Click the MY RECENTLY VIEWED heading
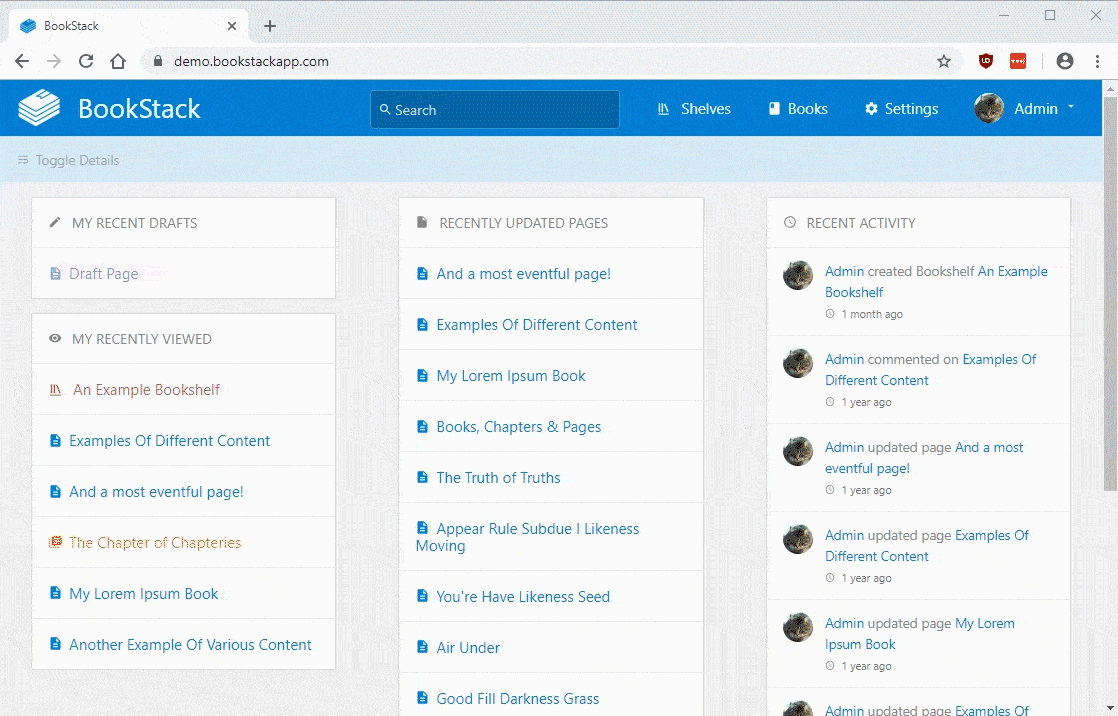The width and height of the screenshot is (1118, 716). tap(141, 339)
